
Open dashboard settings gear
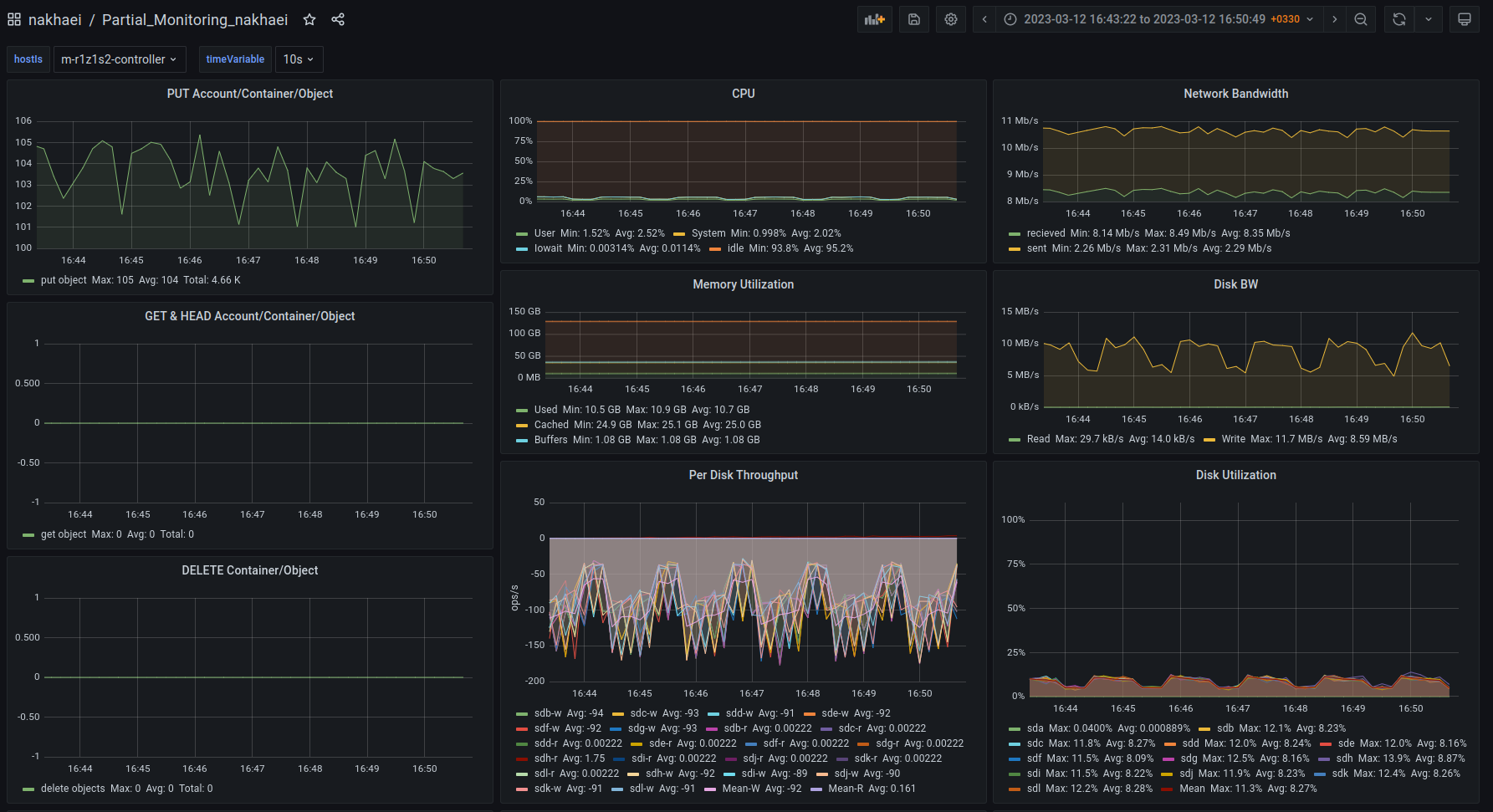tap(951, 19)
